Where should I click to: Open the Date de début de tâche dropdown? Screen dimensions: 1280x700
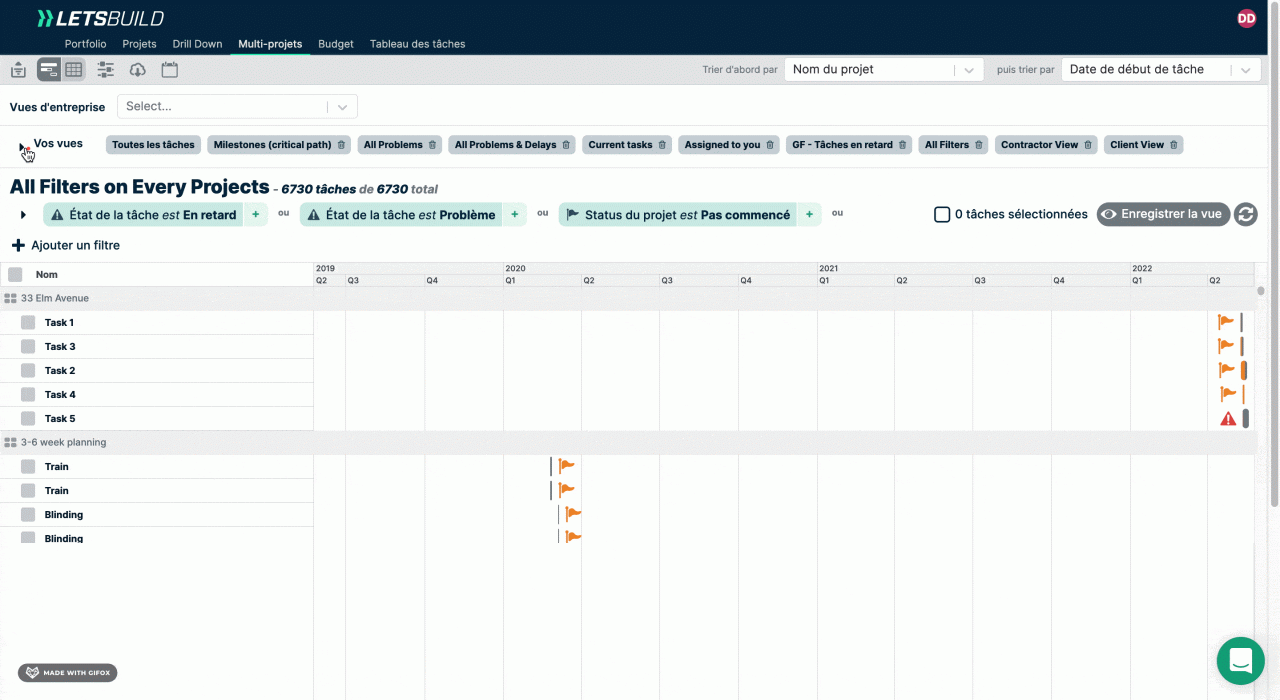pos(1160,70)
